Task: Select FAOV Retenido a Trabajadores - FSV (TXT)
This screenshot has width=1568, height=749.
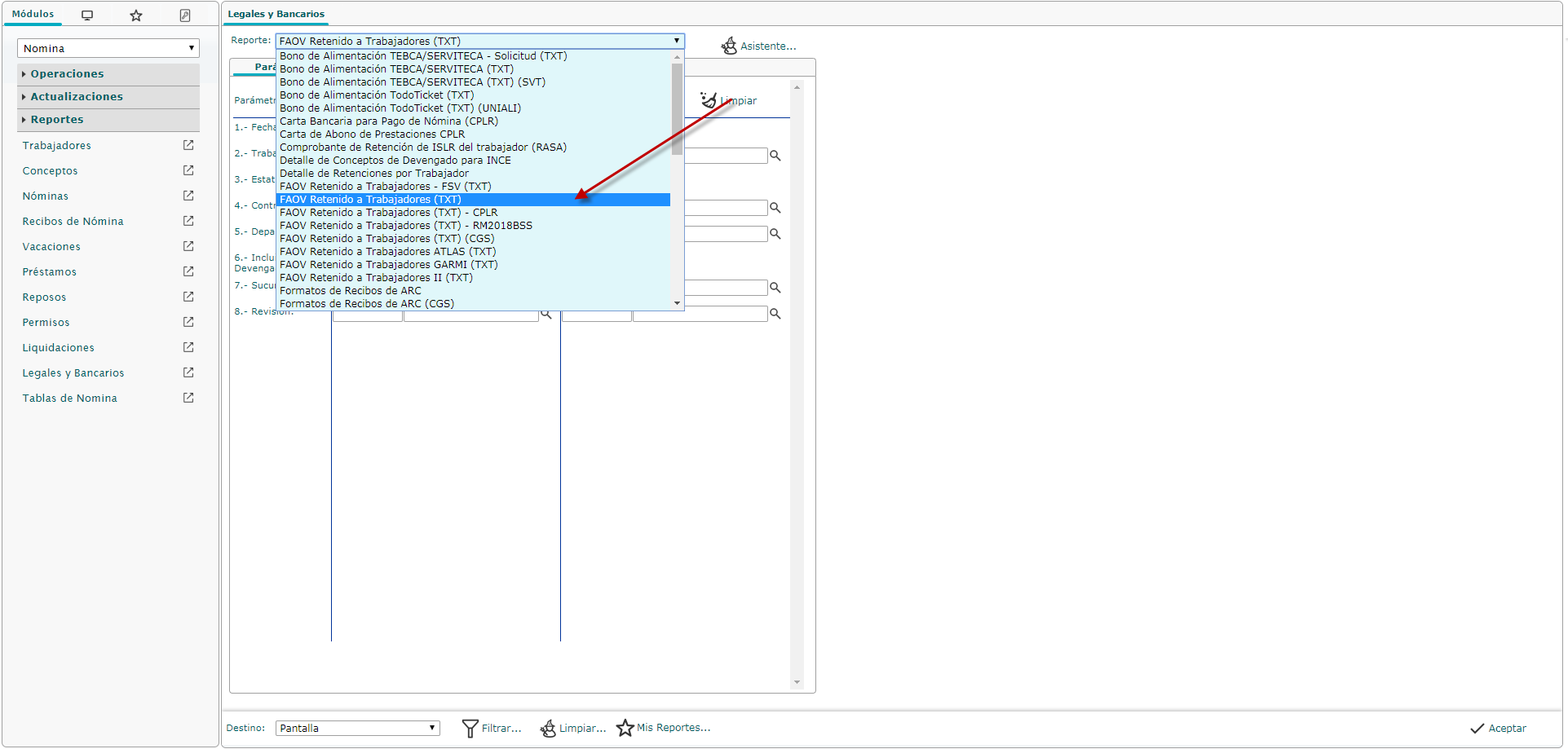Action: click(x=474, y=187)
